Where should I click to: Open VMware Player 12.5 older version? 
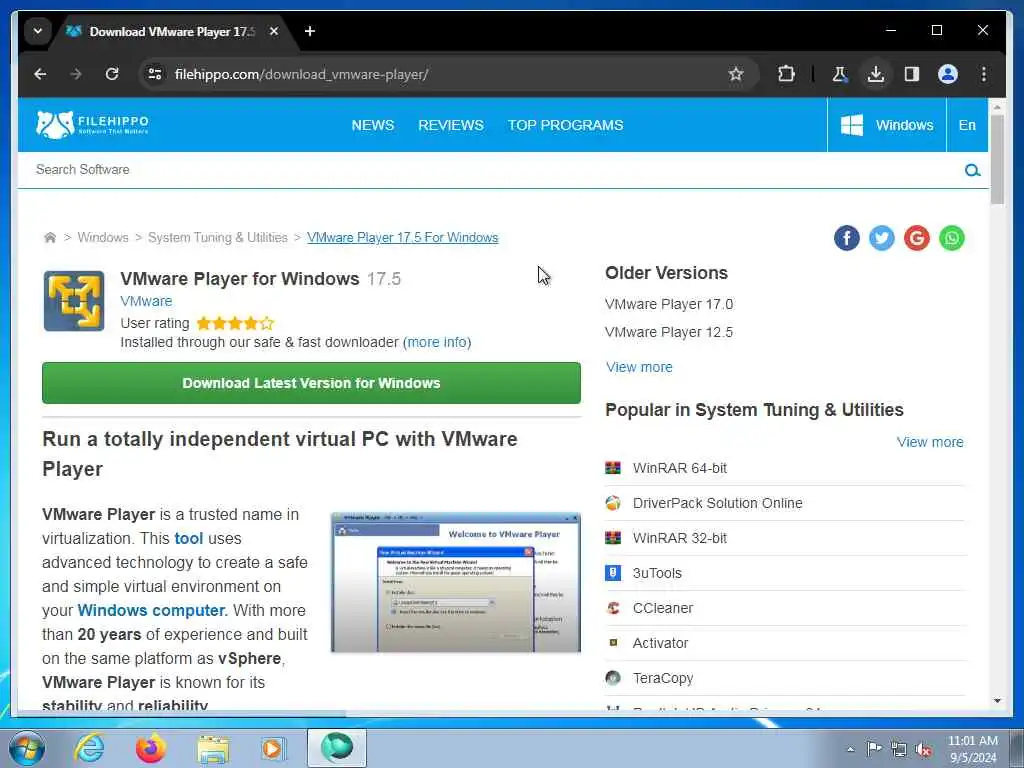pos(669,332)
